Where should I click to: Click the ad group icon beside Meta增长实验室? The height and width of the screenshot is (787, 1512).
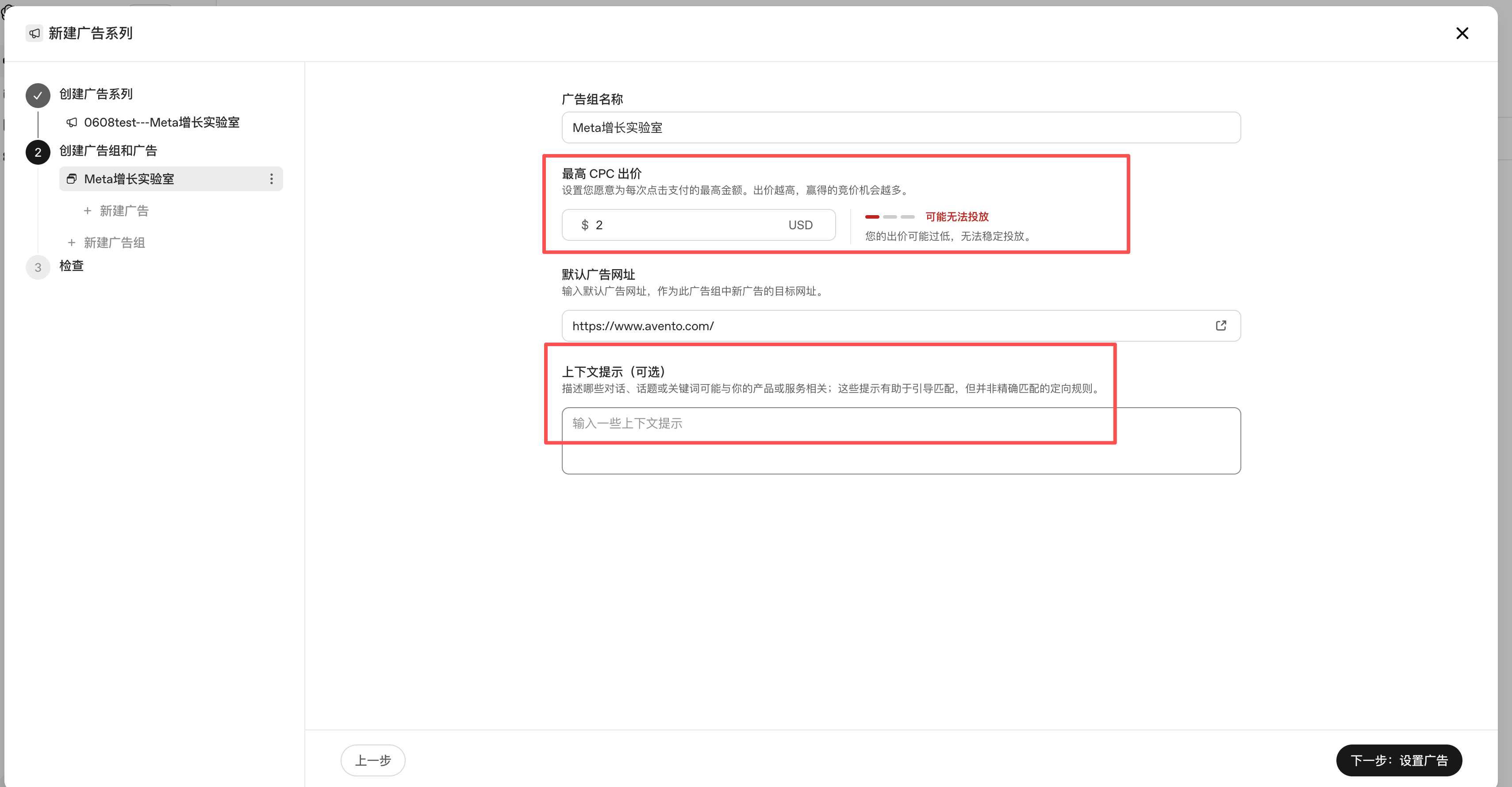coord(72,178)
